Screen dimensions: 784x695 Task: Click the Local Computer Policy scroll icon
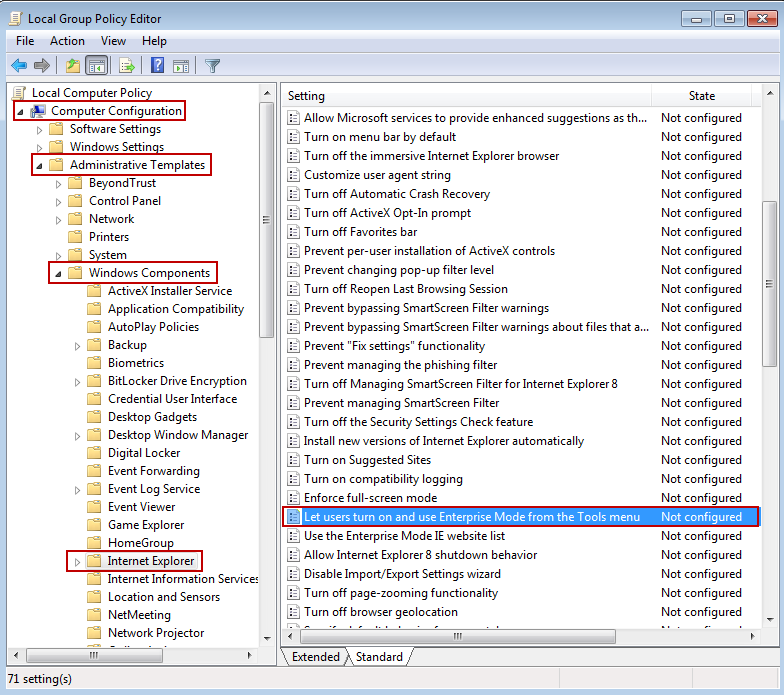(x=19, y=93)
